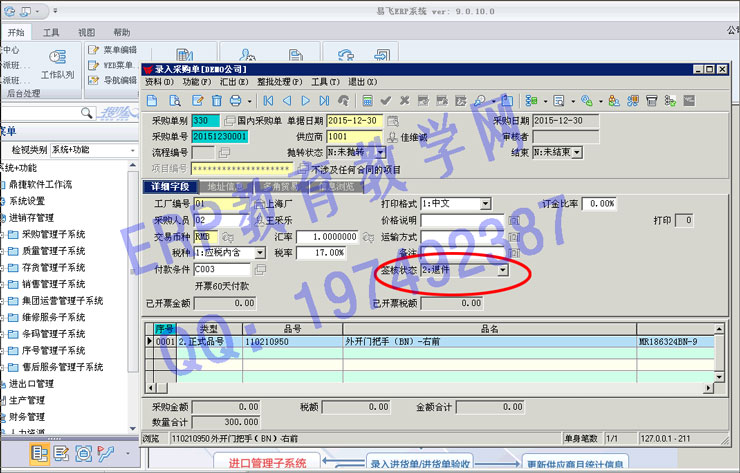Expand the print options dropdown arrow
The image size is (740, 473).
click(x=249, y=101)
